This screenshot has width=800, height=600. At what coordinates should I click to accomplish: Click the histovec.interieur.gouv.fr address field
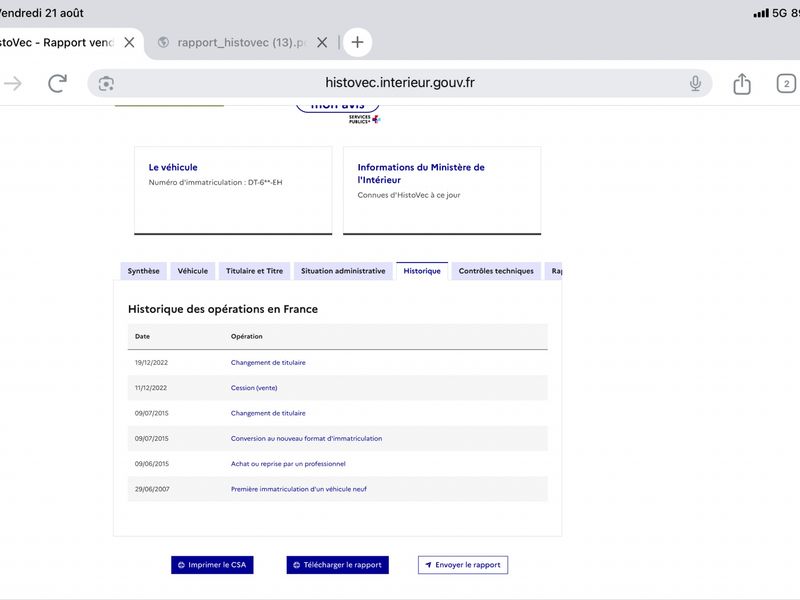point(399,83)
